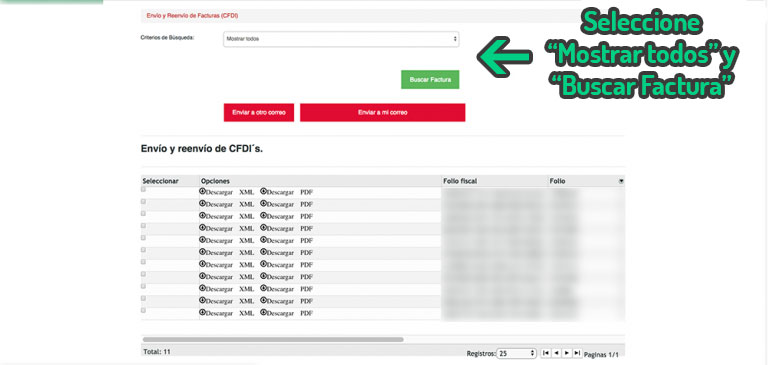This screenshot has height=365, width=768.
Task: Mark the tenth invoice row checkbox
Action: tap(144, 298)
